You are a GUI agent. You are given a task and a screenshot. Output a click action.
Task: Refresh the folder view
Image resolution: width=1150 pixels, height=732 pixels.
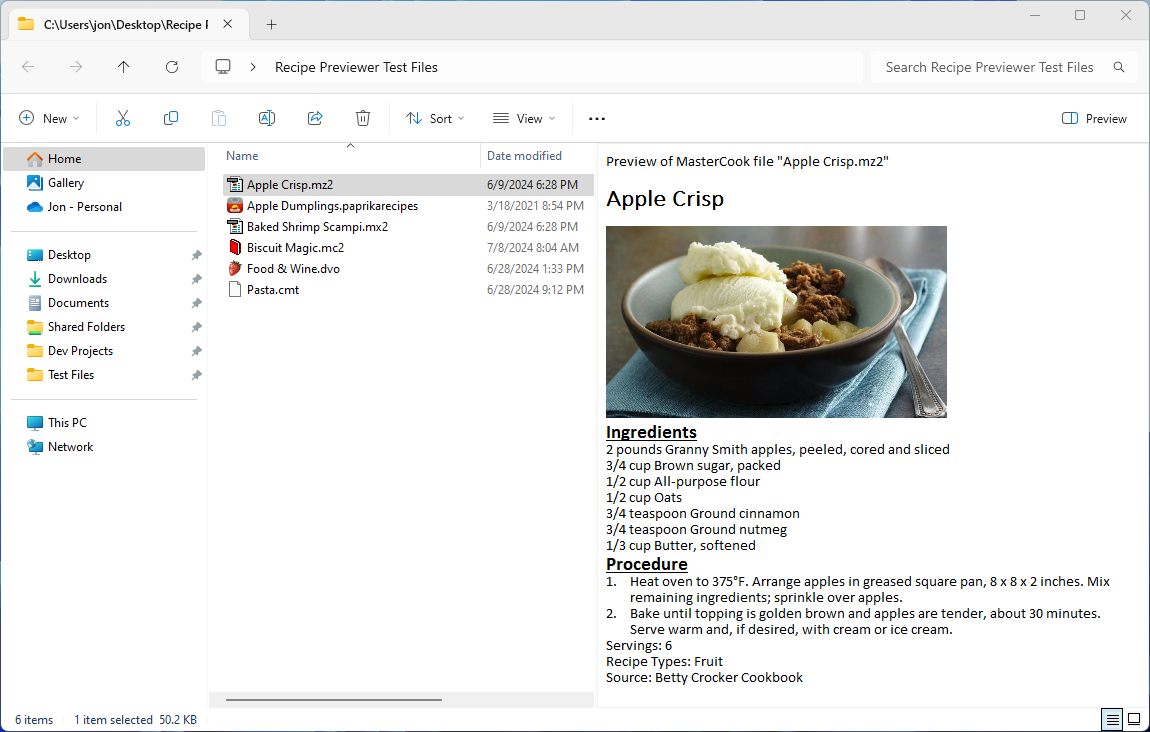coord(171,67)
